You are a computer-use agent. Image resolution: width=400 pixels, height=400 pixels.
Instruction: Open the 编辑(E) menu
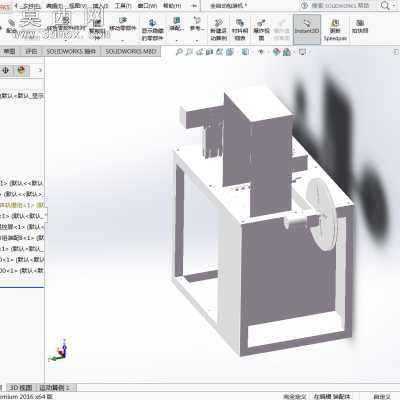tap(54, 5)
